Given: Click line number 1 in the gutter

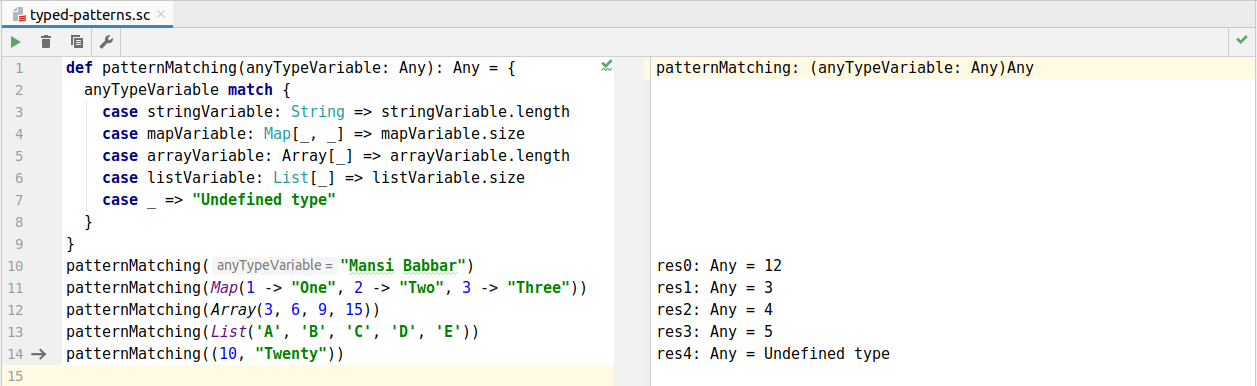Looking at the screenshot, I should tap(19, 68).
